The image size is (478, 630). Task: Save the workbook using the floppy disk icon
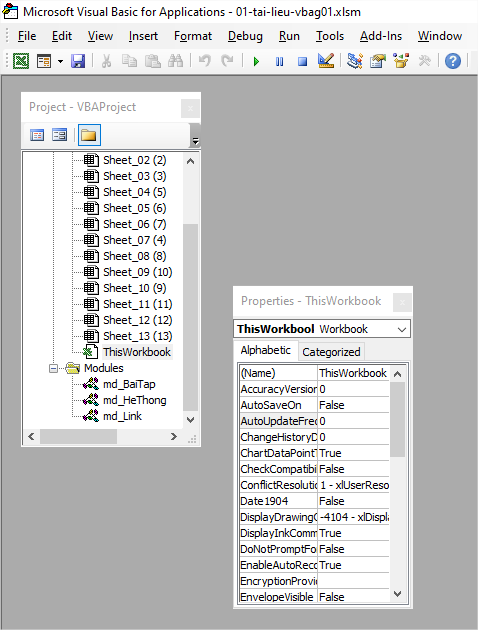tap(78, 61)
